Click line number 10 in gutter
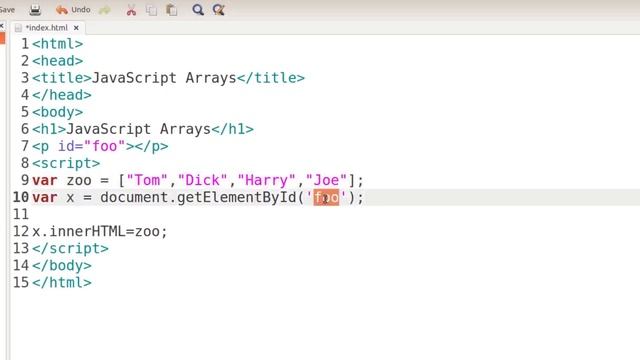 tap(21, 197)
